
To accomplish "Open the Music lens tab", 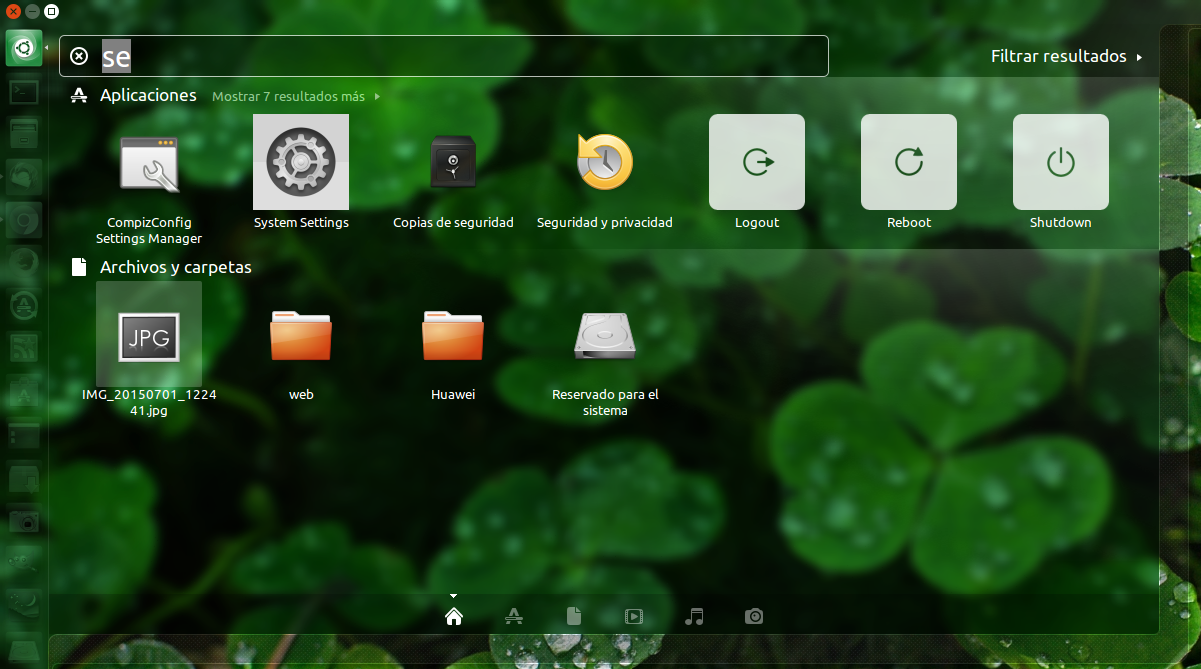I will (x=694, y=616).
